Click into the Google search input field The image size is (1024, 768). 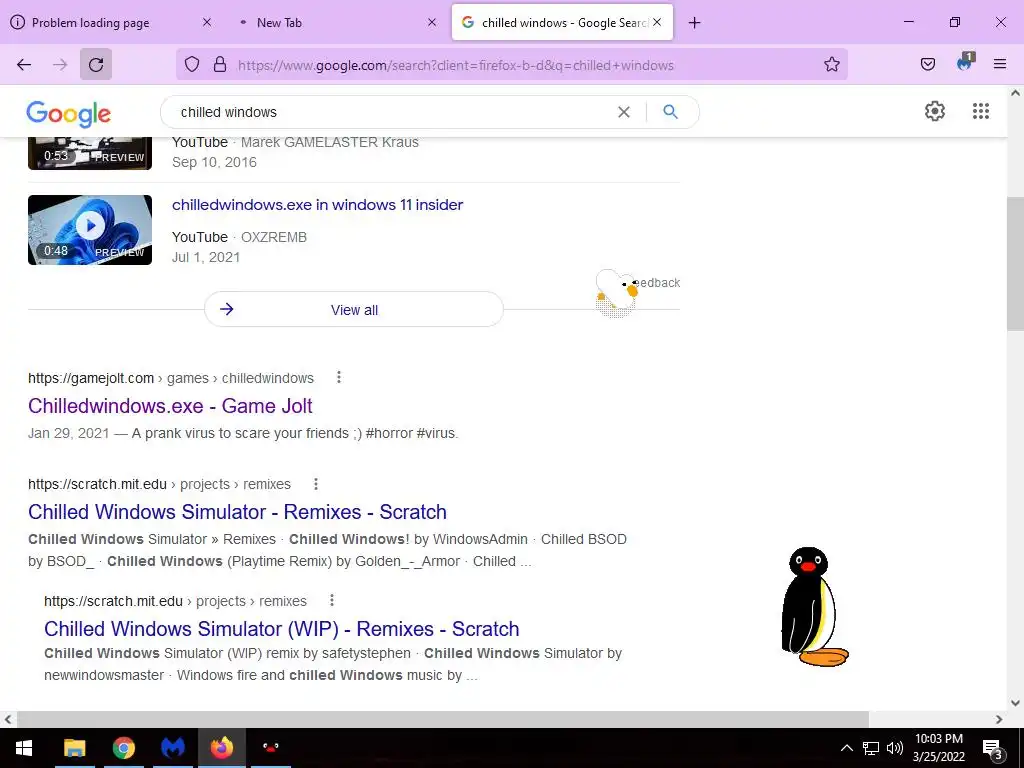392,112
